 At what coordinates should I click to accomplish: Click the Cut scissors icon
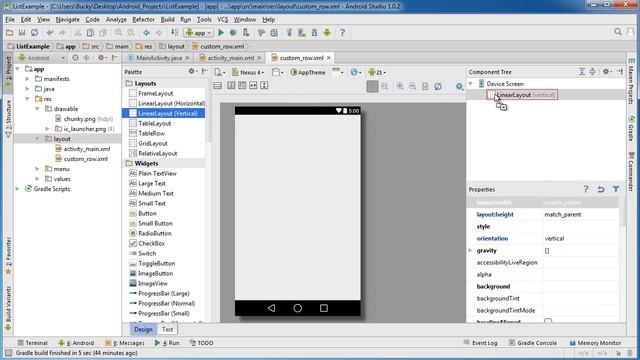tap(78, 33)
